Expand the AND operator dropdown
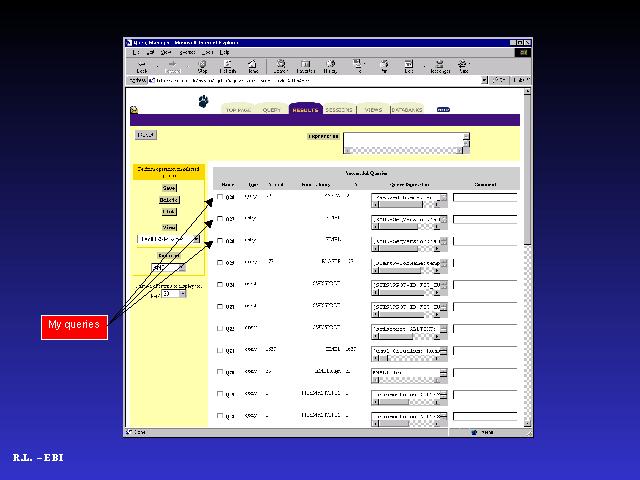 tap(167, 268)
